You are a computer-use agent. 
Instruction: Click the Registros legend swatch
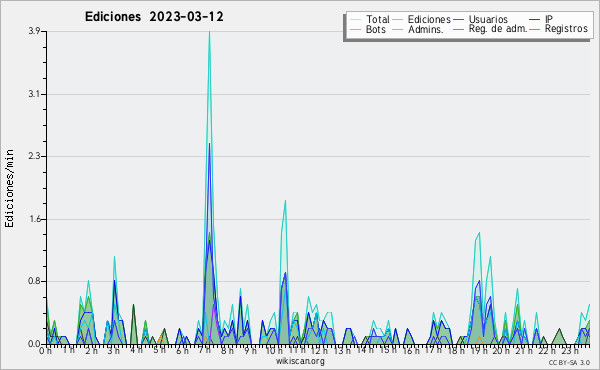coord(535,29)
